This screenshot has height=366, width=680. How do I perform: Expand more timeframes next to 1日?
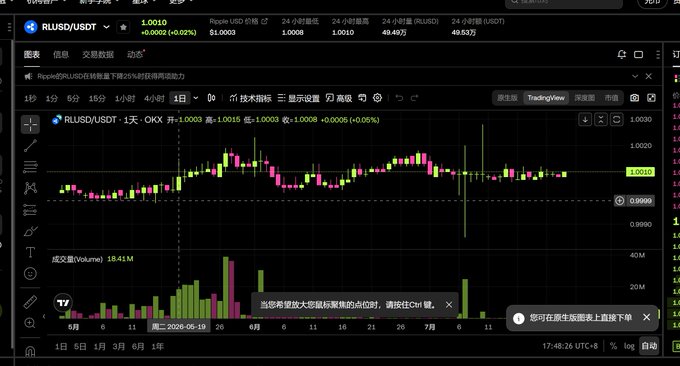[196, 98]
